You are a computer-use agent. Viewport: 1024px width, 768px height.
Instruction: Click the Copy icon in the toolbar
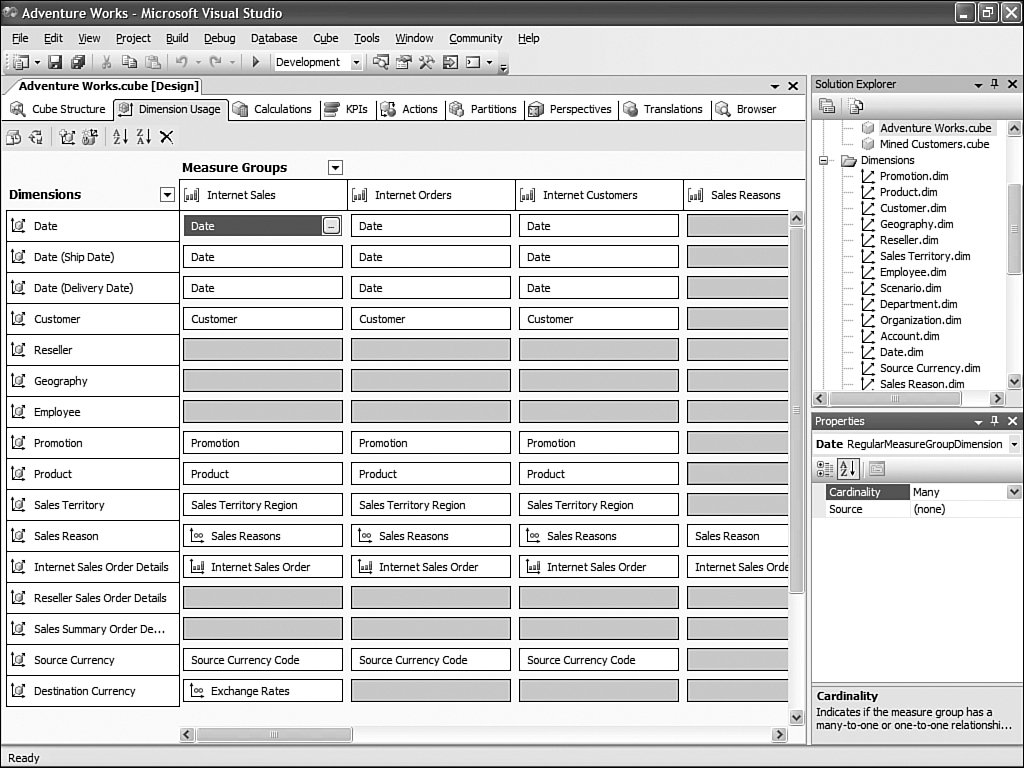[129, 62]
